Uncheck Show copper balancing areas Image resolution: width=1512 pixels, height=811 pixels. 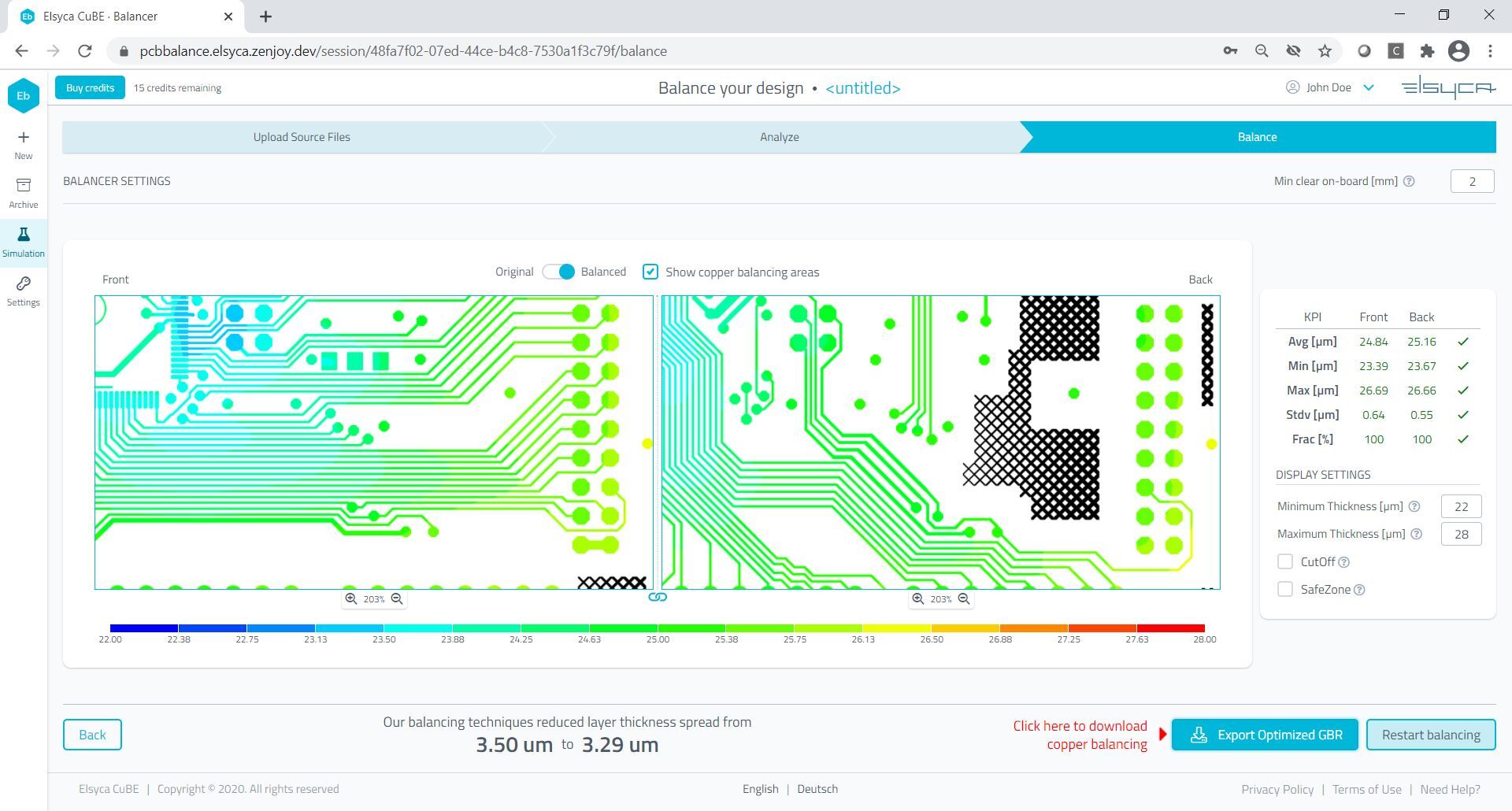[650, 272]
